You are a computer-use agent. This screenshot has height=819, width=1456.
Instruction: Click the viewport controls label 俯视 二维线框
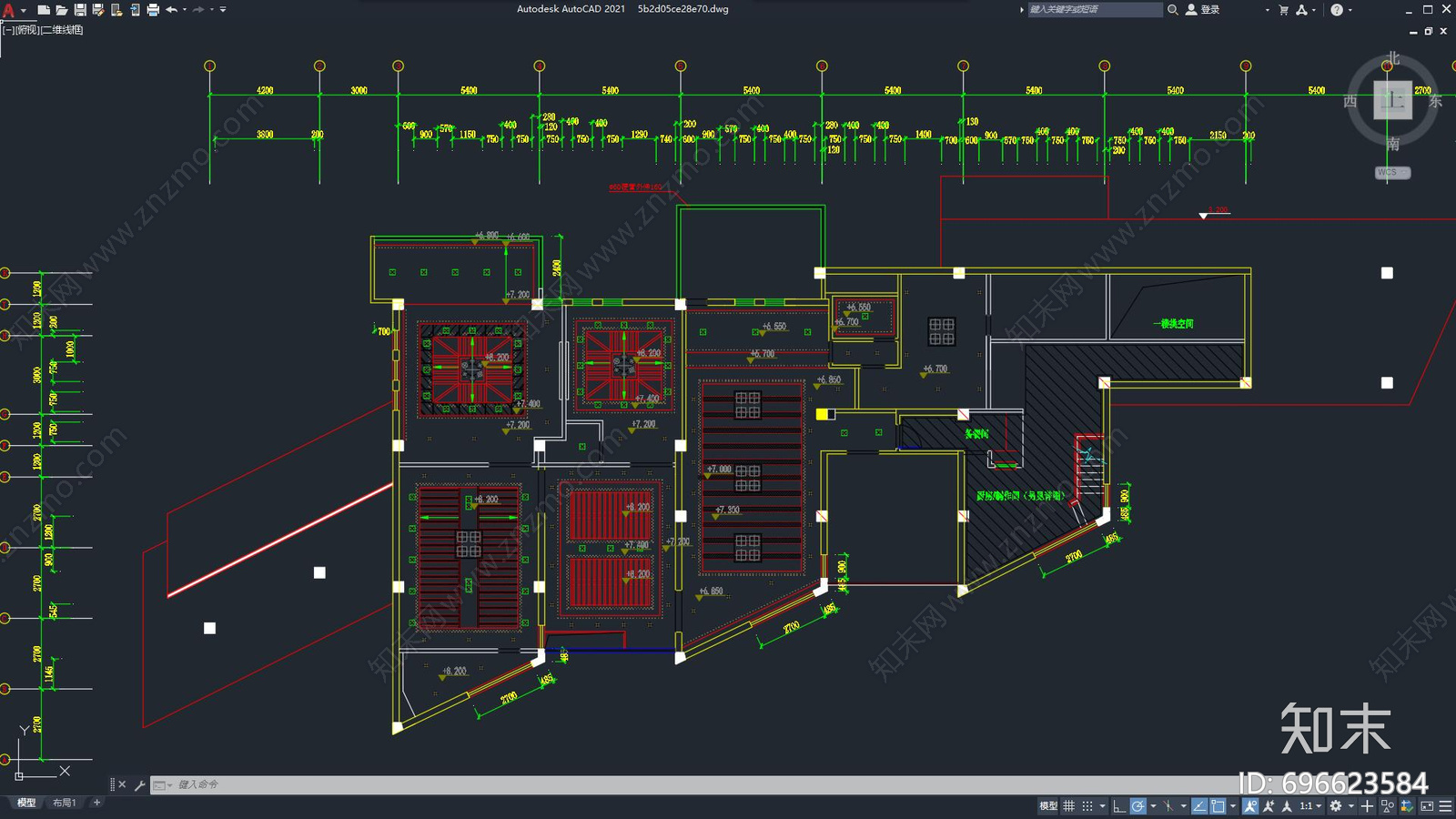click(43, 30)
